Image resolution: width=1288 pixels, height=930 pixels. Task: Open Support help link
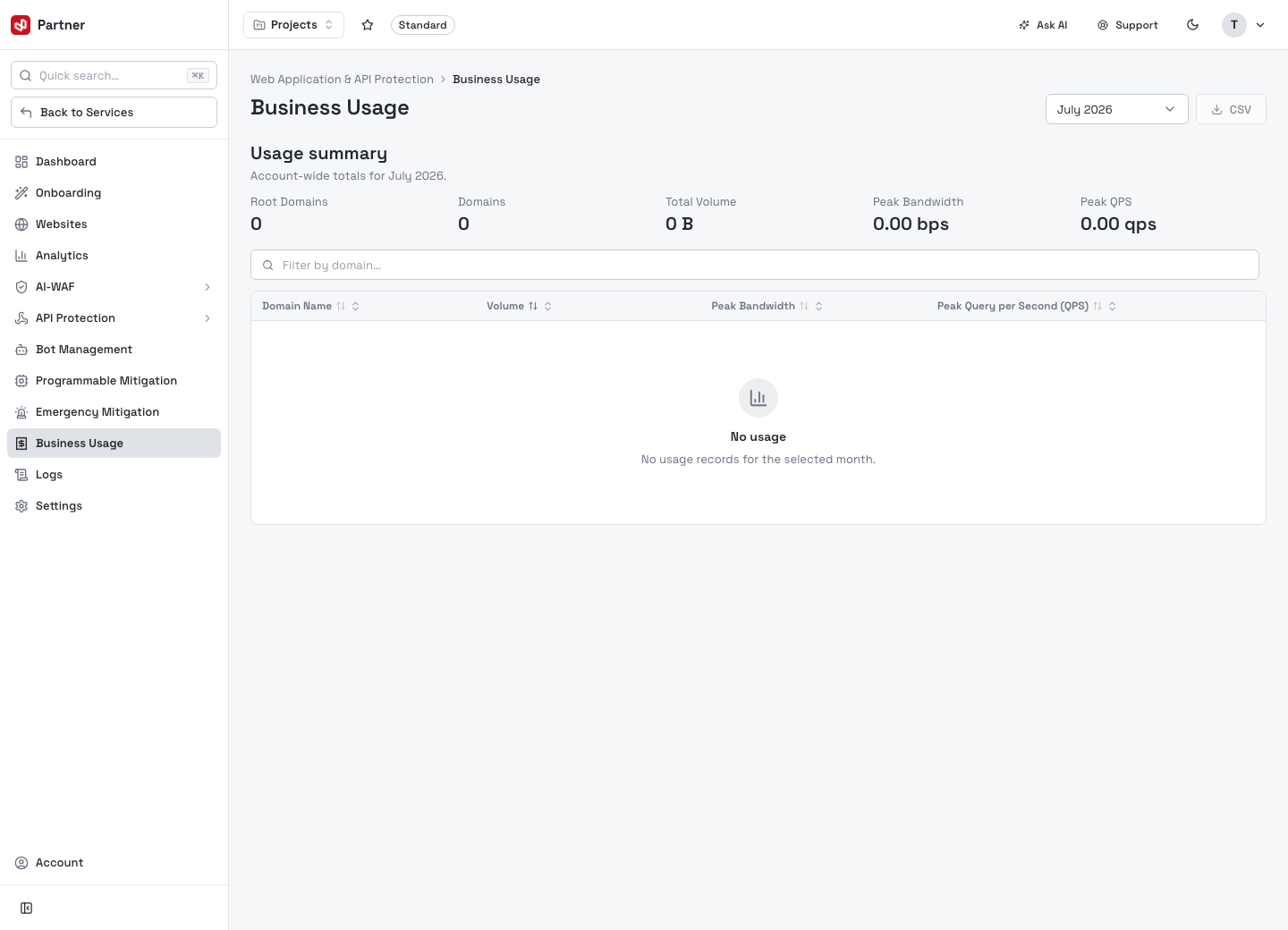coord(1128,25)
